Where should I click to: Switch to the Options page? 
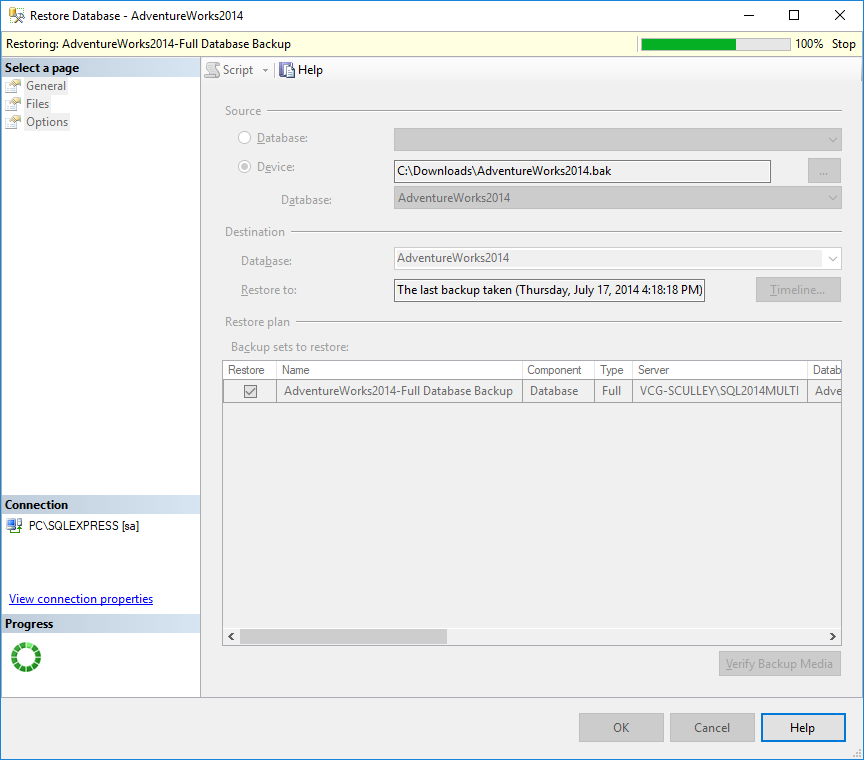click(x=48, y=121)
